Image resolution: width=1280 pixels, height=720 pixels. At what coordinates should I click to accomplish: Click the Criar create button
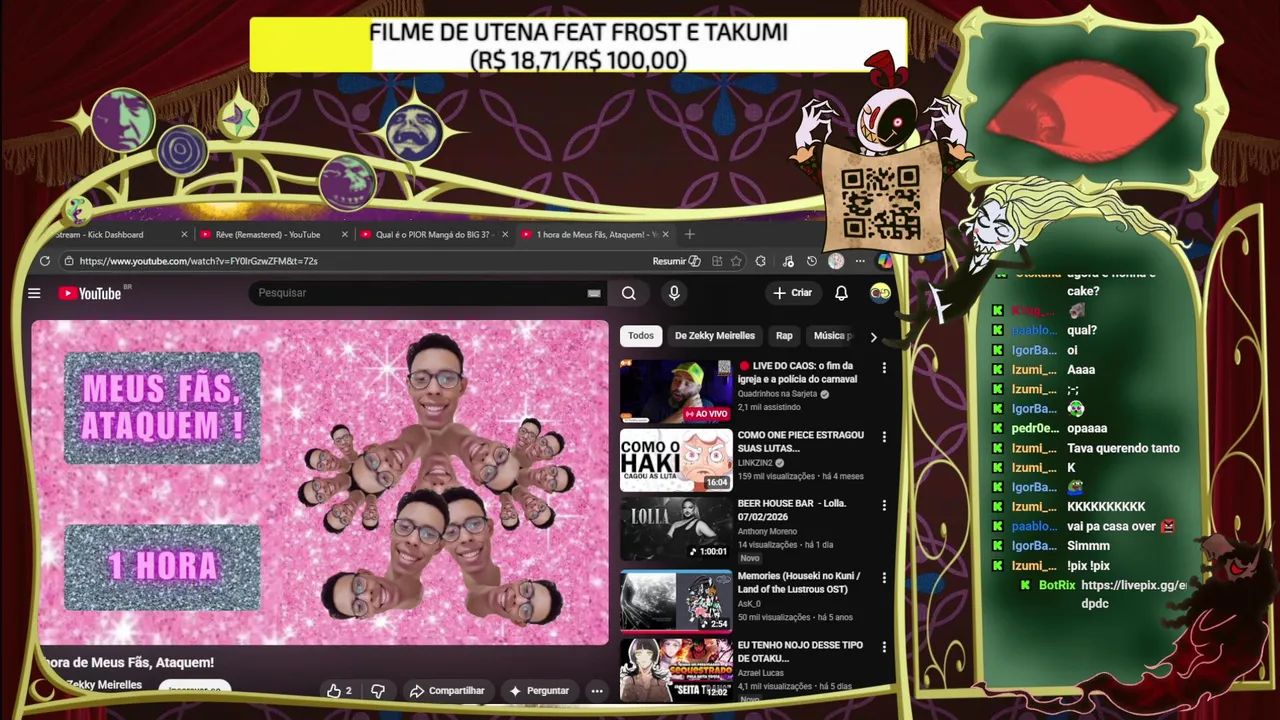[792, 293]
